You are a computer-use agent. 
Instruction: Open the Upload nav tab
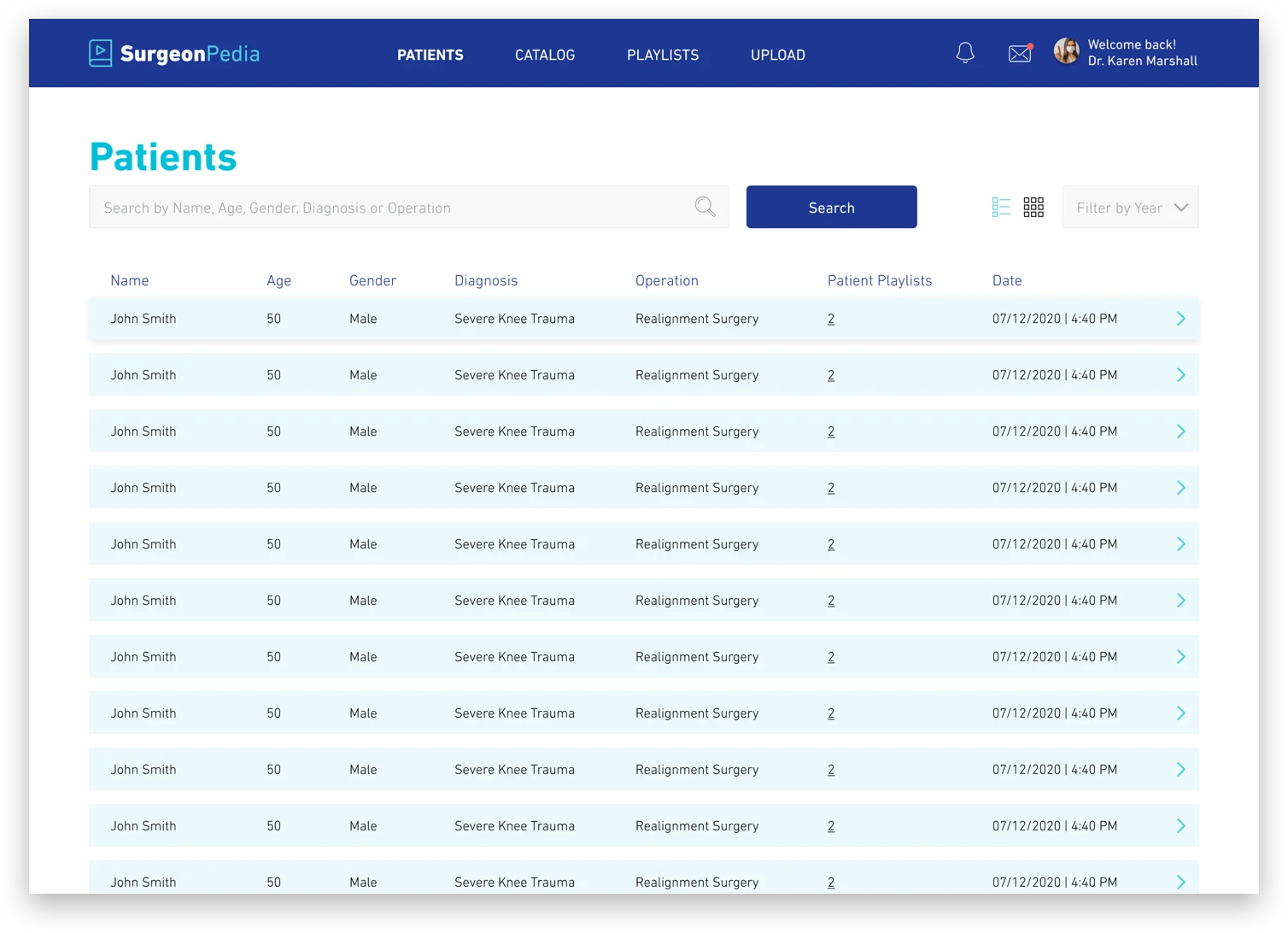coord(778,55)
